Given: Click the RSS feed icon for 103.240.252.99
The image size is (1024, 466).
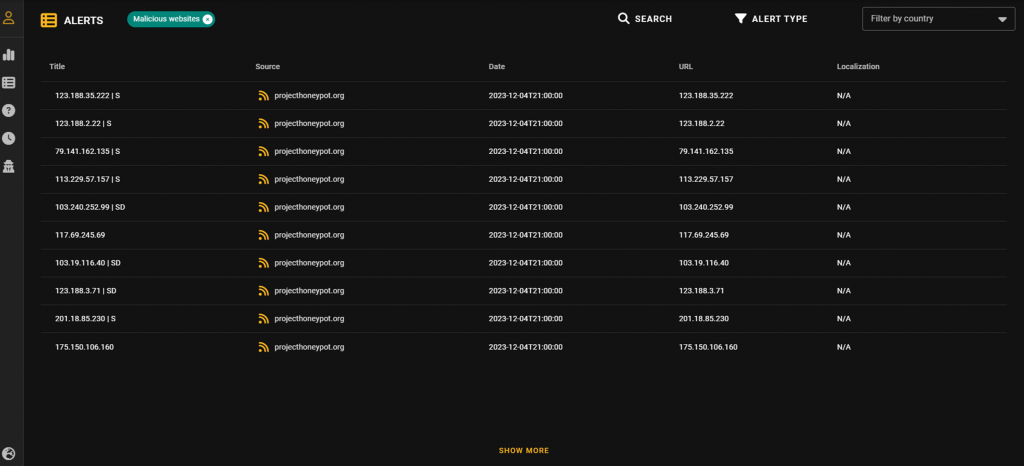Looking at the screenshot, I should point(263,208).
